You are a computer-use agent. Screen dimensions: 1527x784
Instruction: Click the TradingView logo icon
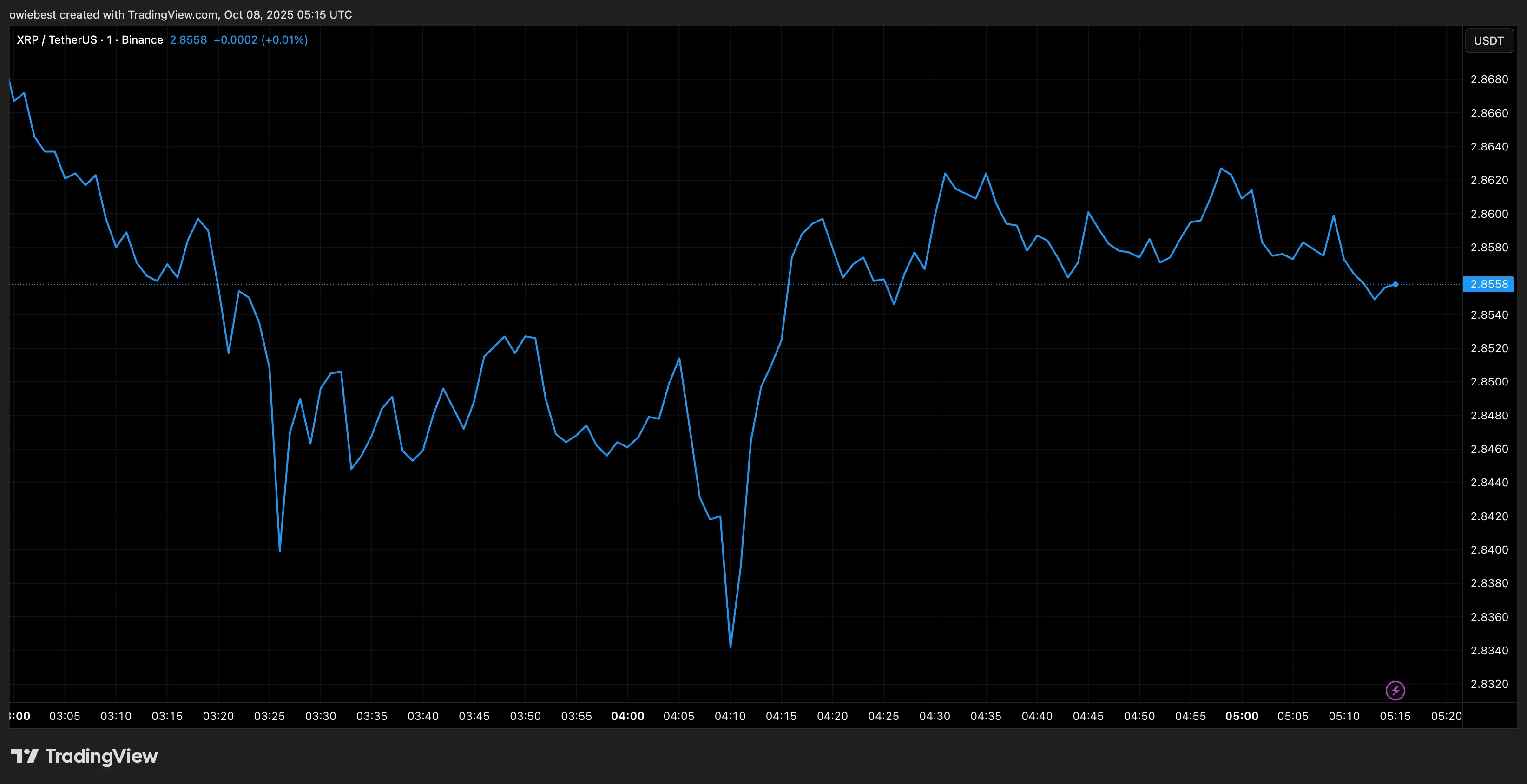pos(24,756)
